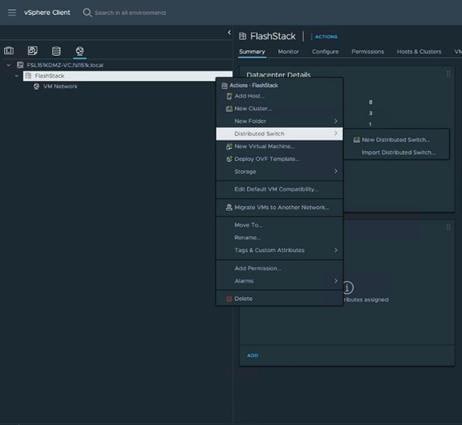Click the FlashStack datacenter header icon
Screen dimensions: 462x425
pos(243,36)
